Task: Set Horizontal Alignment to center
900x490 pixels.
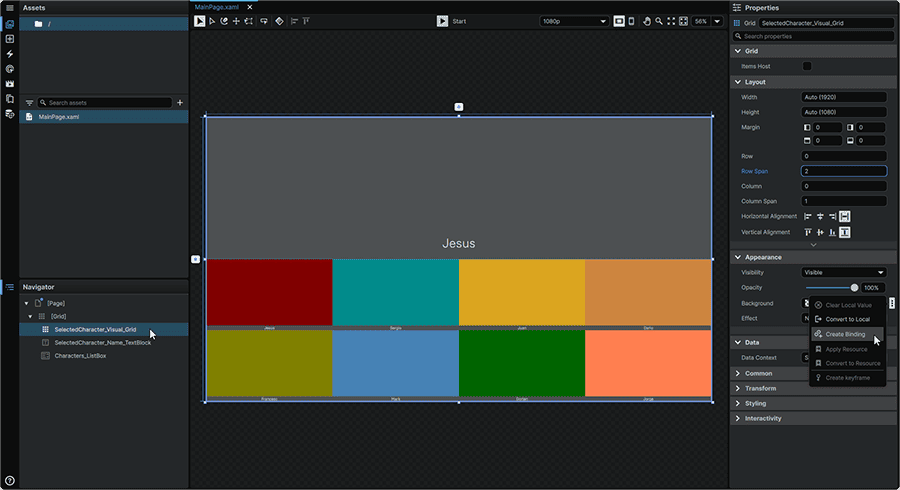Action: pyautogui.click(x=820, y=216)
